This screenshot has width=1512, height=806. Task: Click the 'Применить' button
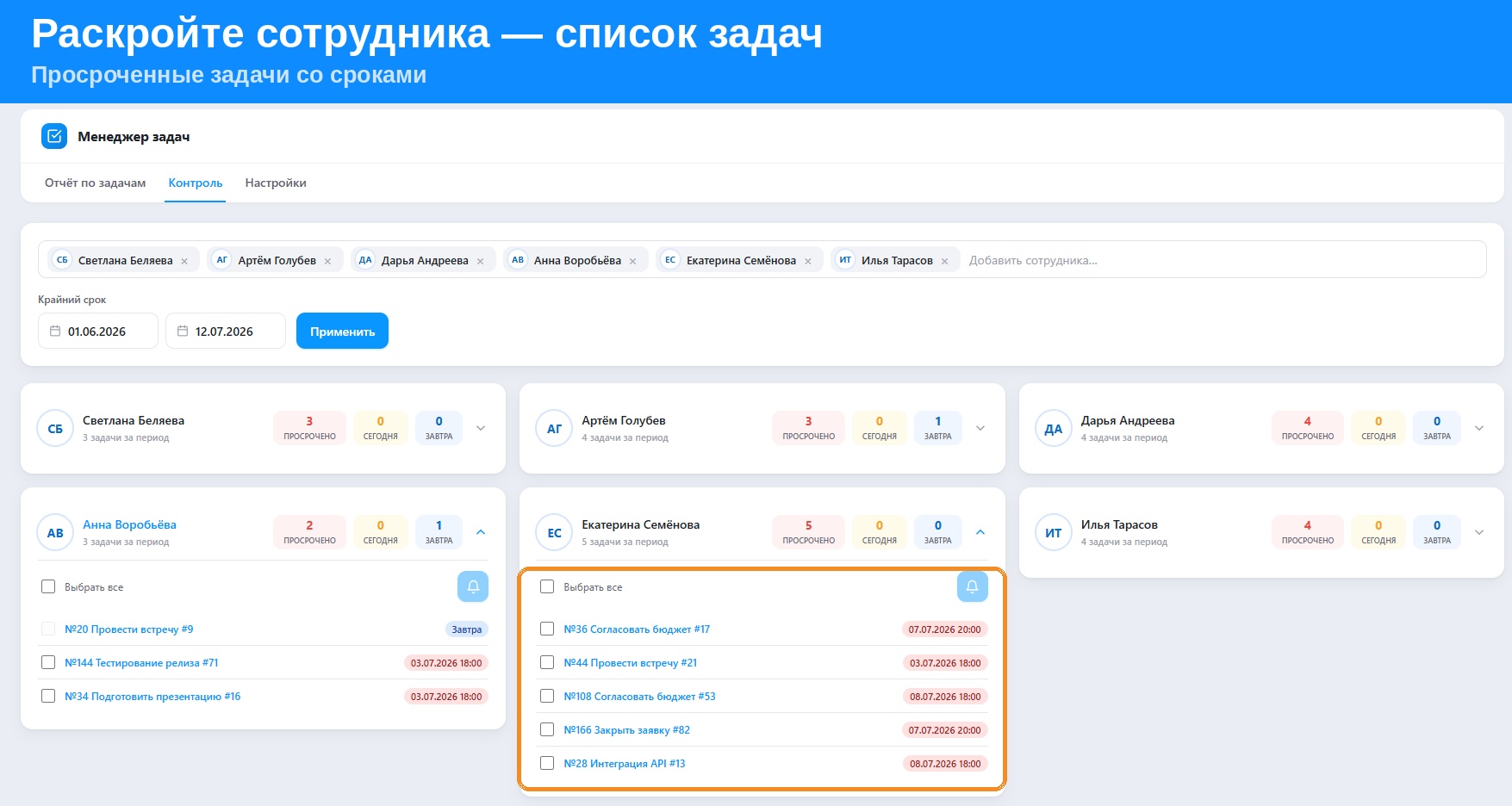342,331
